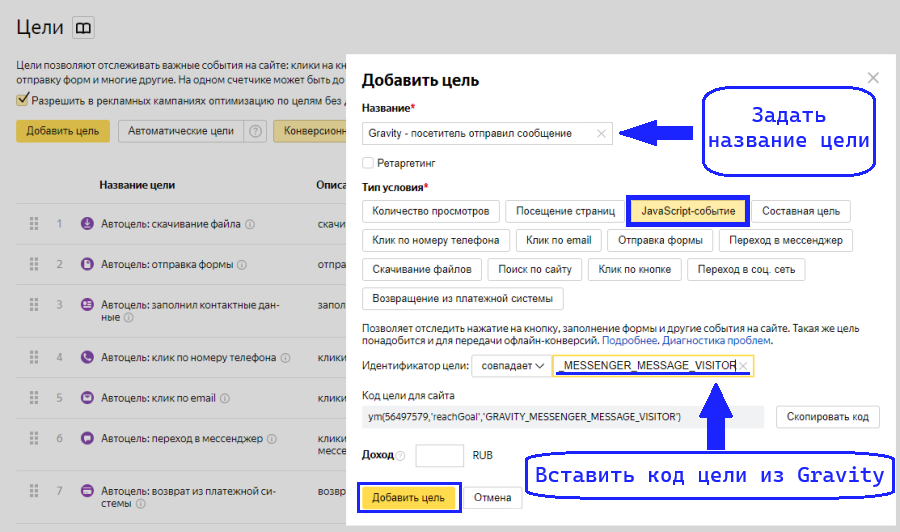Image resolution: width=900 pixels, height=532 pixels.
Task: Click the Отмена button
Action: point(492,498)
